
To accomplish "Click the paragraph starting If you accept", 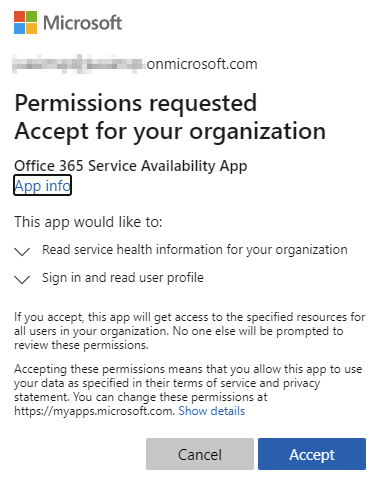I will pyautogui.click(x=190, y=331).
